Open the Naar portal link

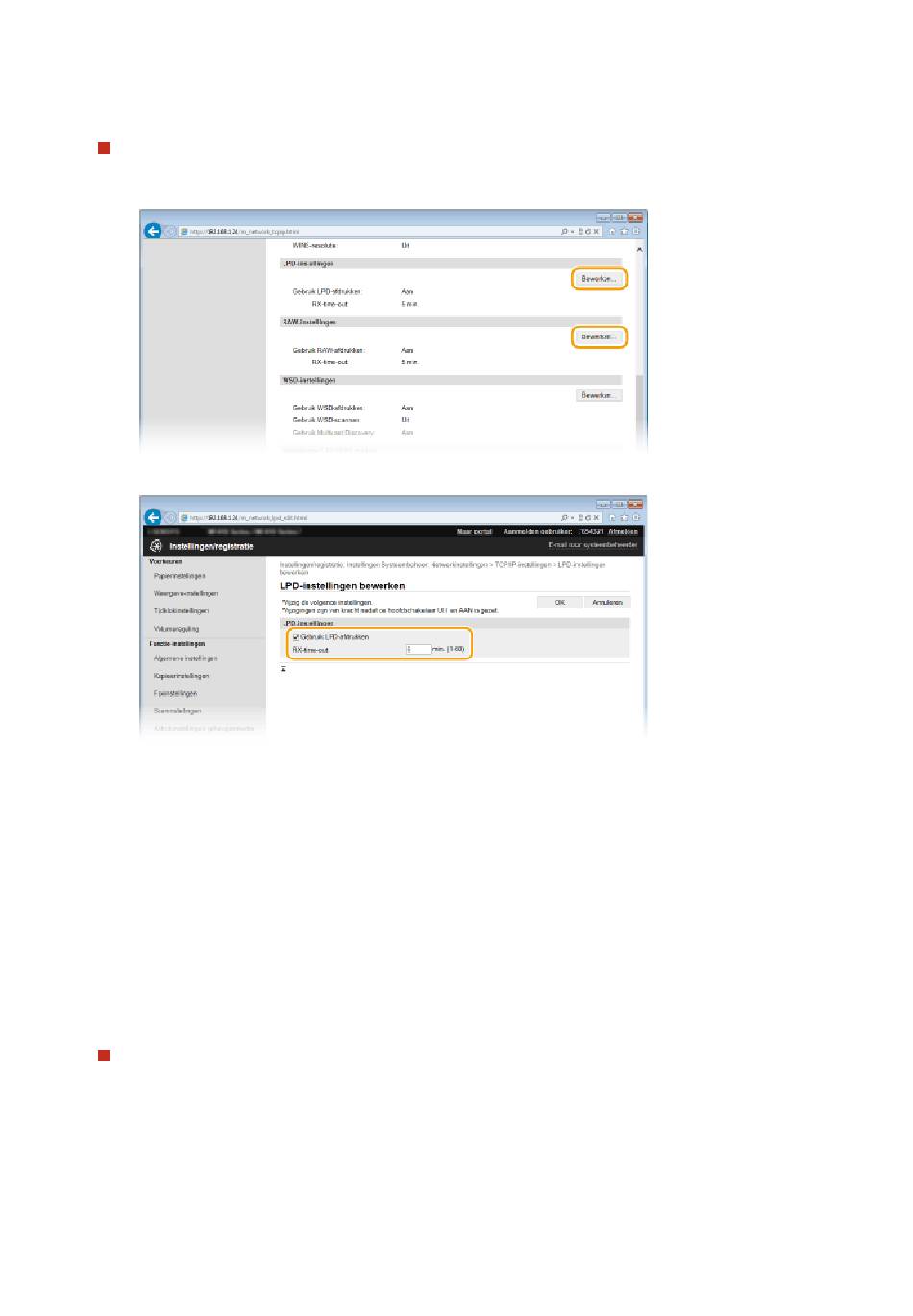475,532
